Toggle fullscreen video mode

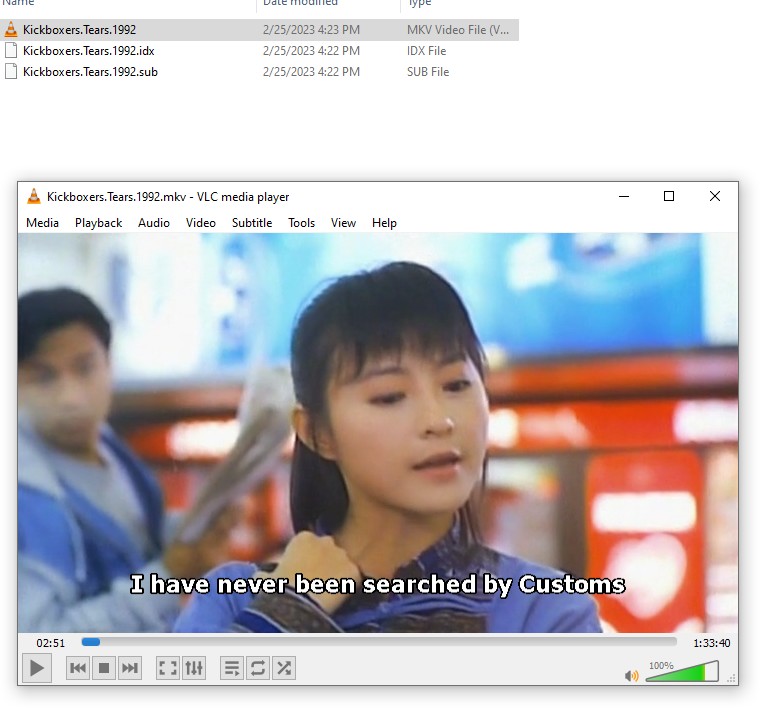(x=168, y=668)
